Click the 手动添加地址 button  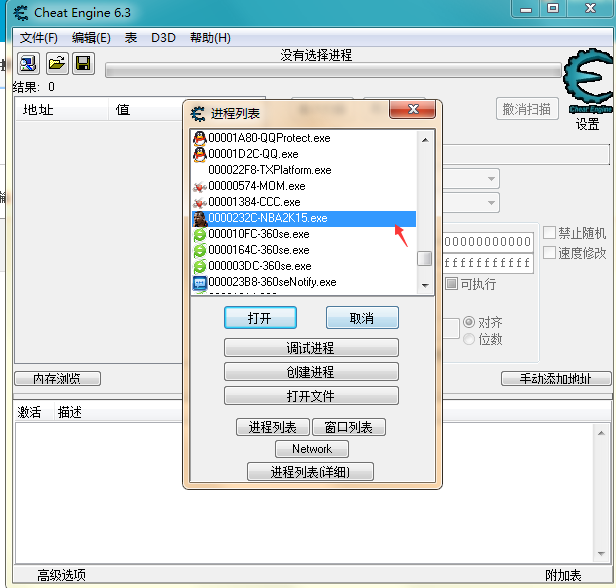(556, 379)
